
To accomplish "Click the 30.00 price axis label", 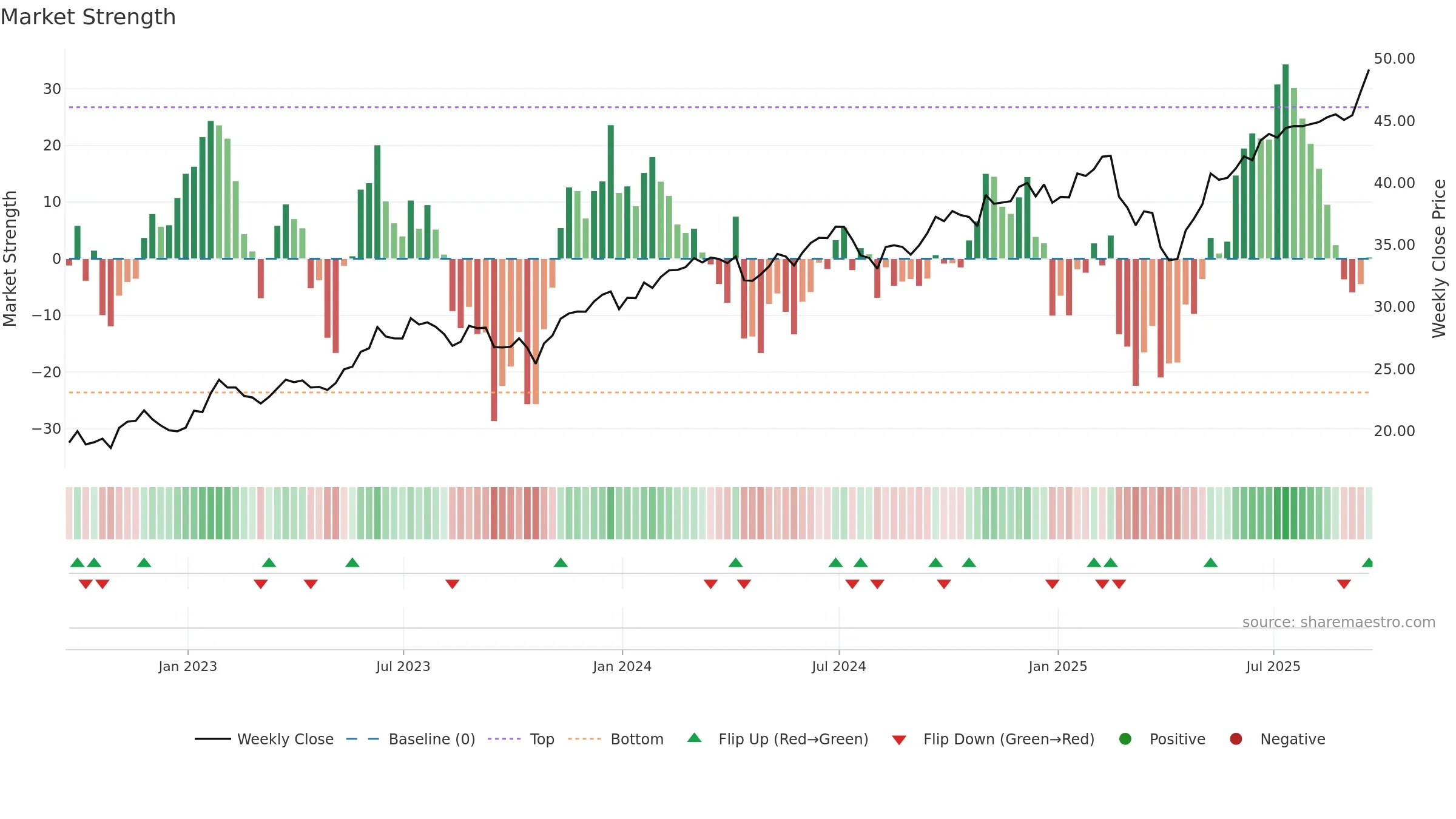I will coord(1394,307).
